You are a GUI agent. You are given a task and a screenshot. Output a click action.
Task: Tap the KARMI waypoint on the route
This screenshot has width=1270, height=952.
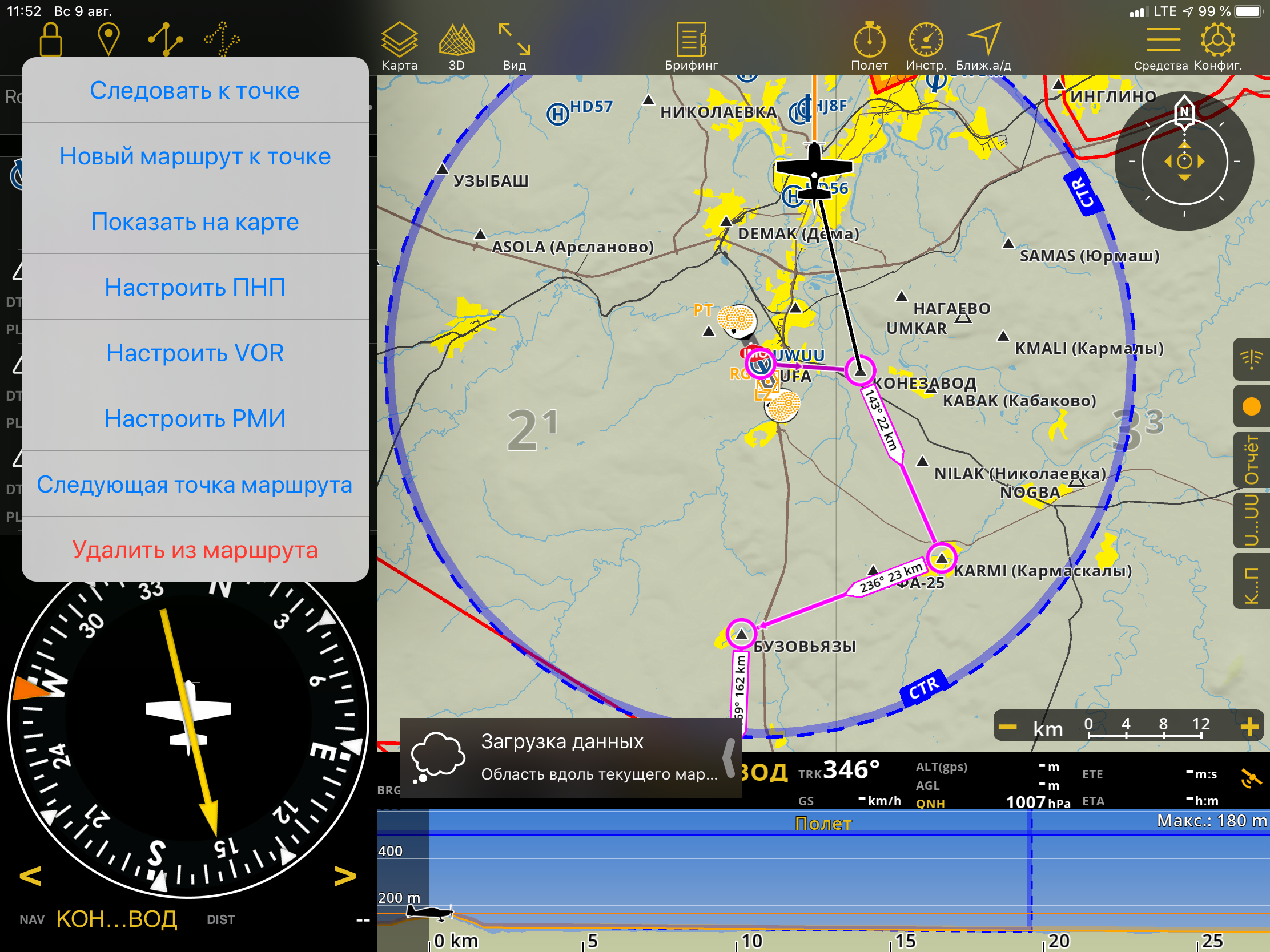click(941, 557)
